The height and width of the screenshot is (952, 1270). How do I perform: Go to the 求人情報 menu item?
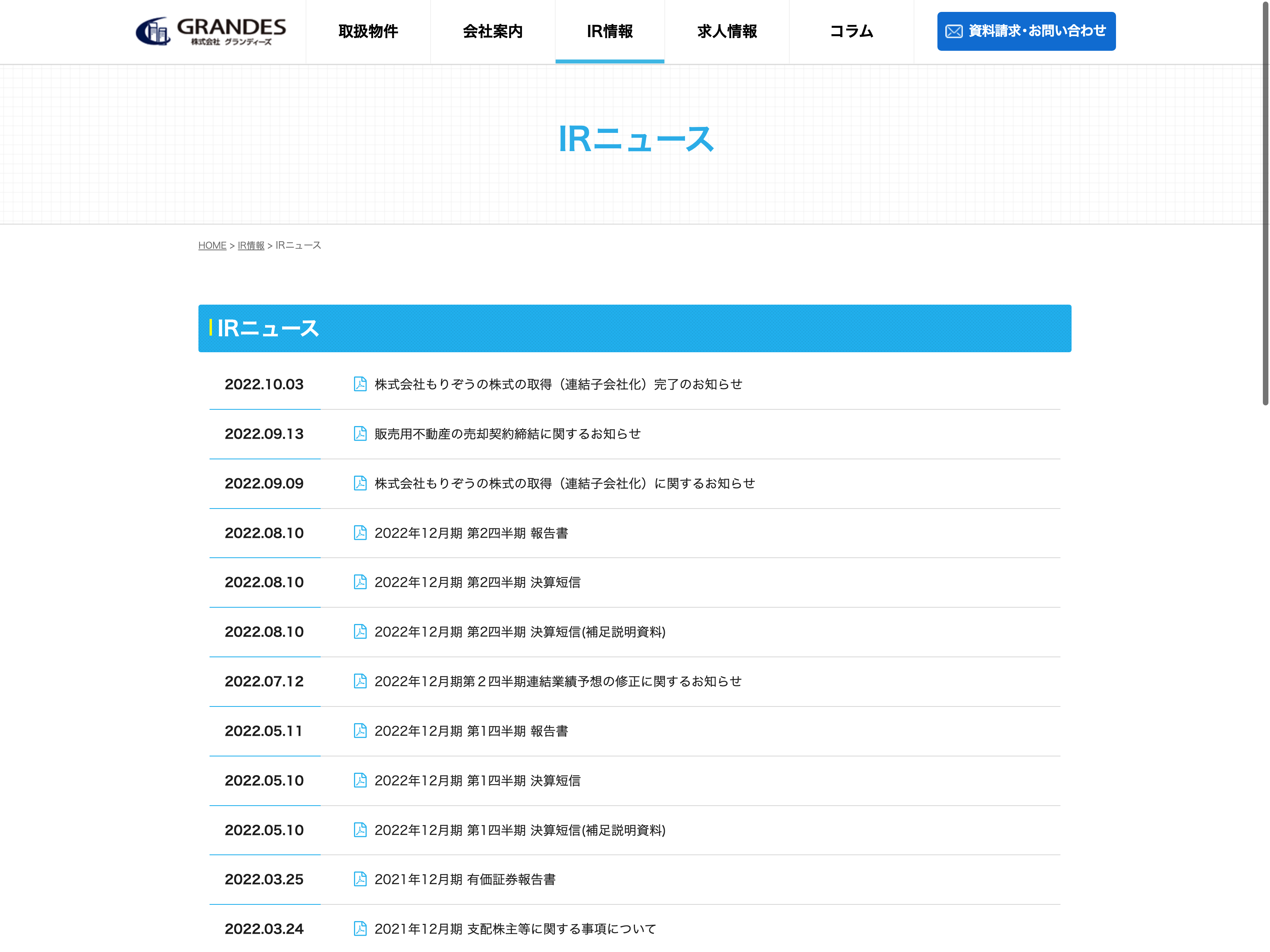[x=727, y=32]
